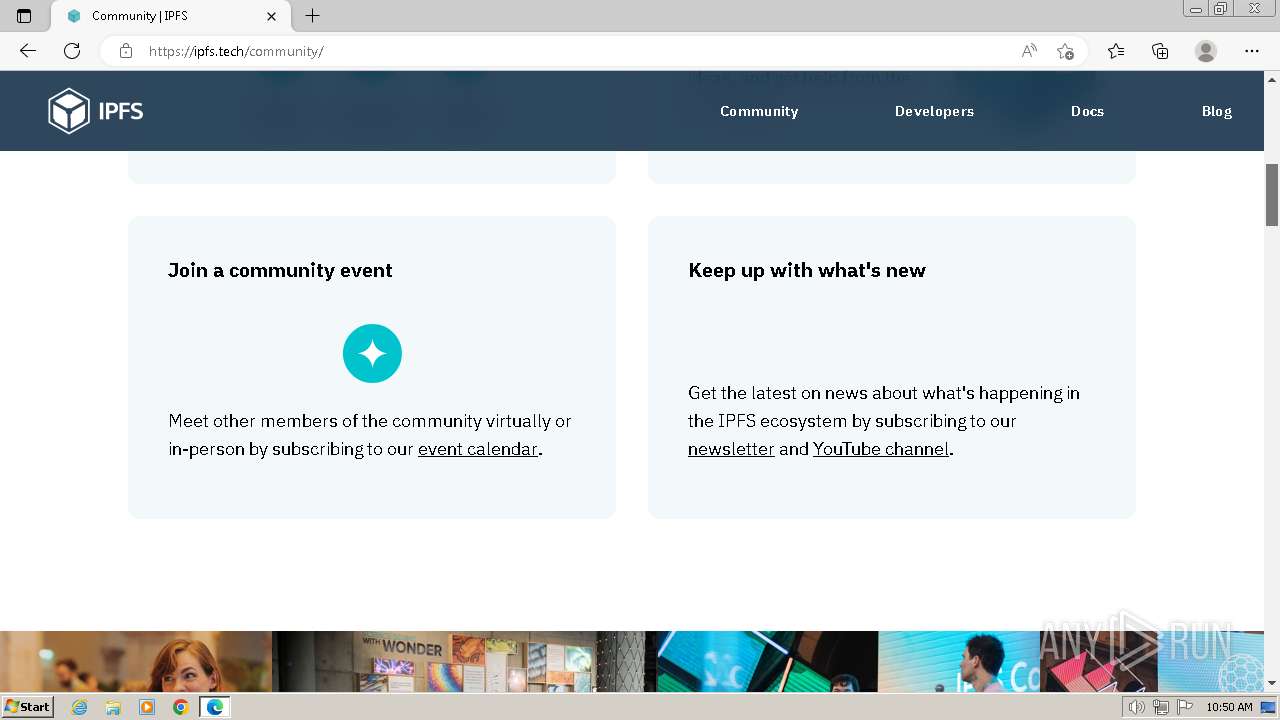Open Action Center flag icon
The height and width of the screenshot is (720, 1280).
click(1185, 707)
